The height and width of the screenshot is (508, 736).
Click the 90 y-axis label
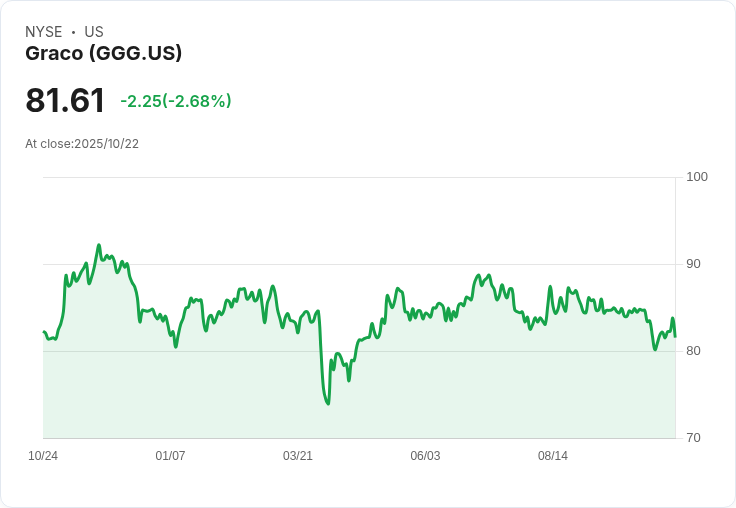click(x=693, y=264)
